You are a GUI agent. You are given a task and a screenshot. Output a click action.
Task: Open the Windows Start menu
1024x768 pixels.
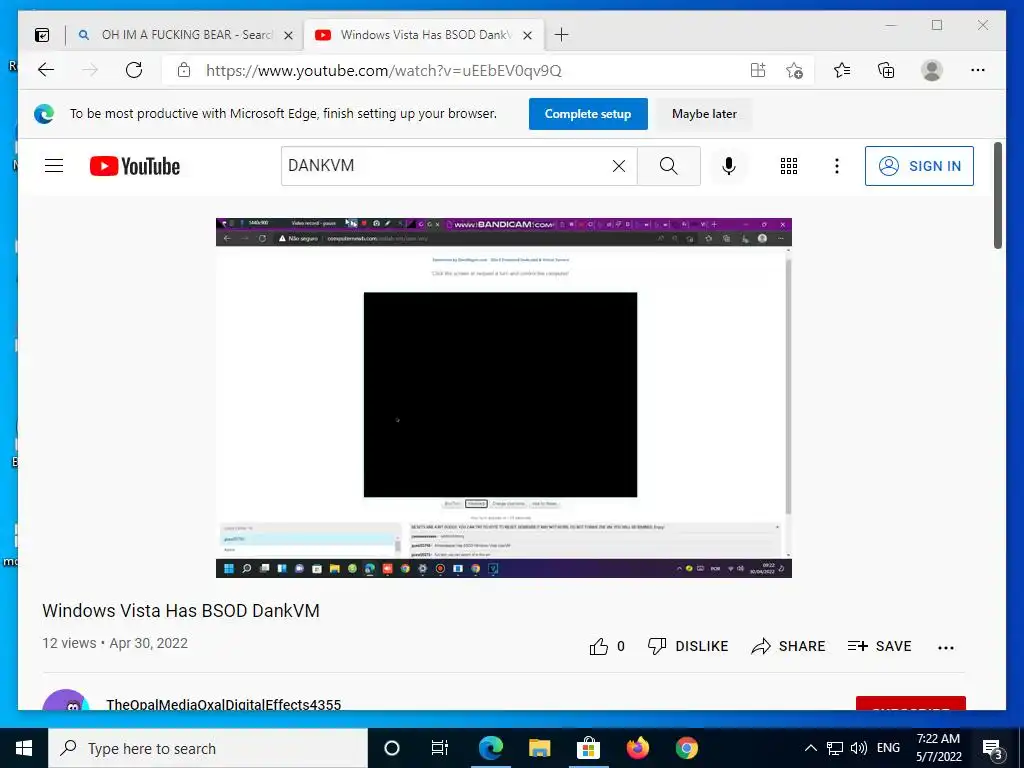(x=24, y=748)
